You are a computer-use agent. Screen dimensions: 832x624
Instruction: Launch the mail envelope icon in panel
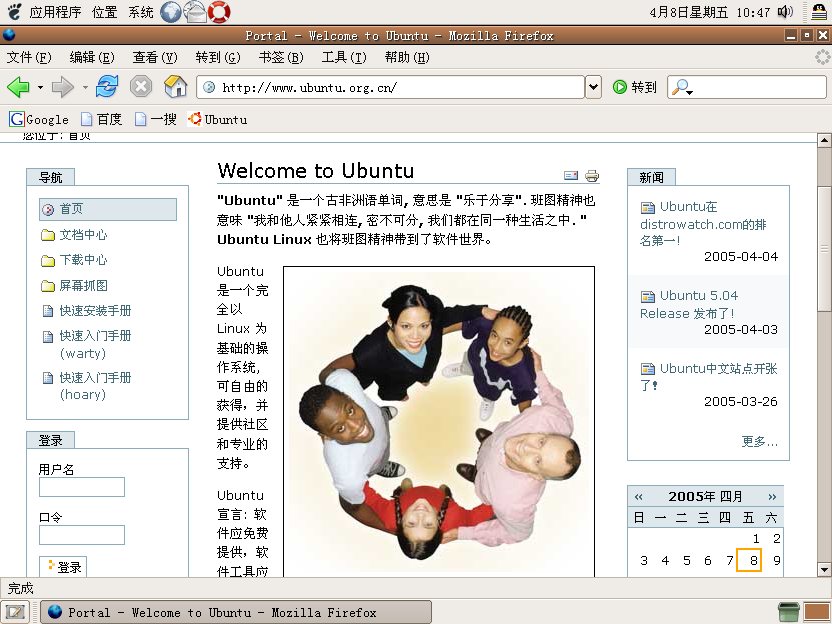[195, 12]
